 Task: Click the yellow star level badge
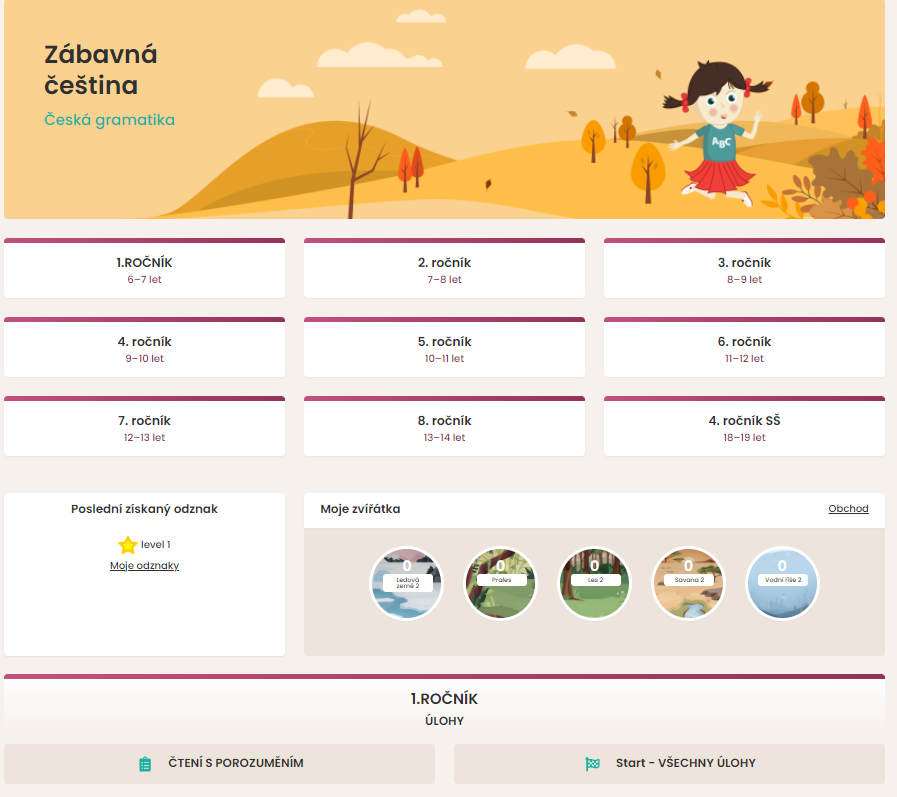(x=127, y=545)
